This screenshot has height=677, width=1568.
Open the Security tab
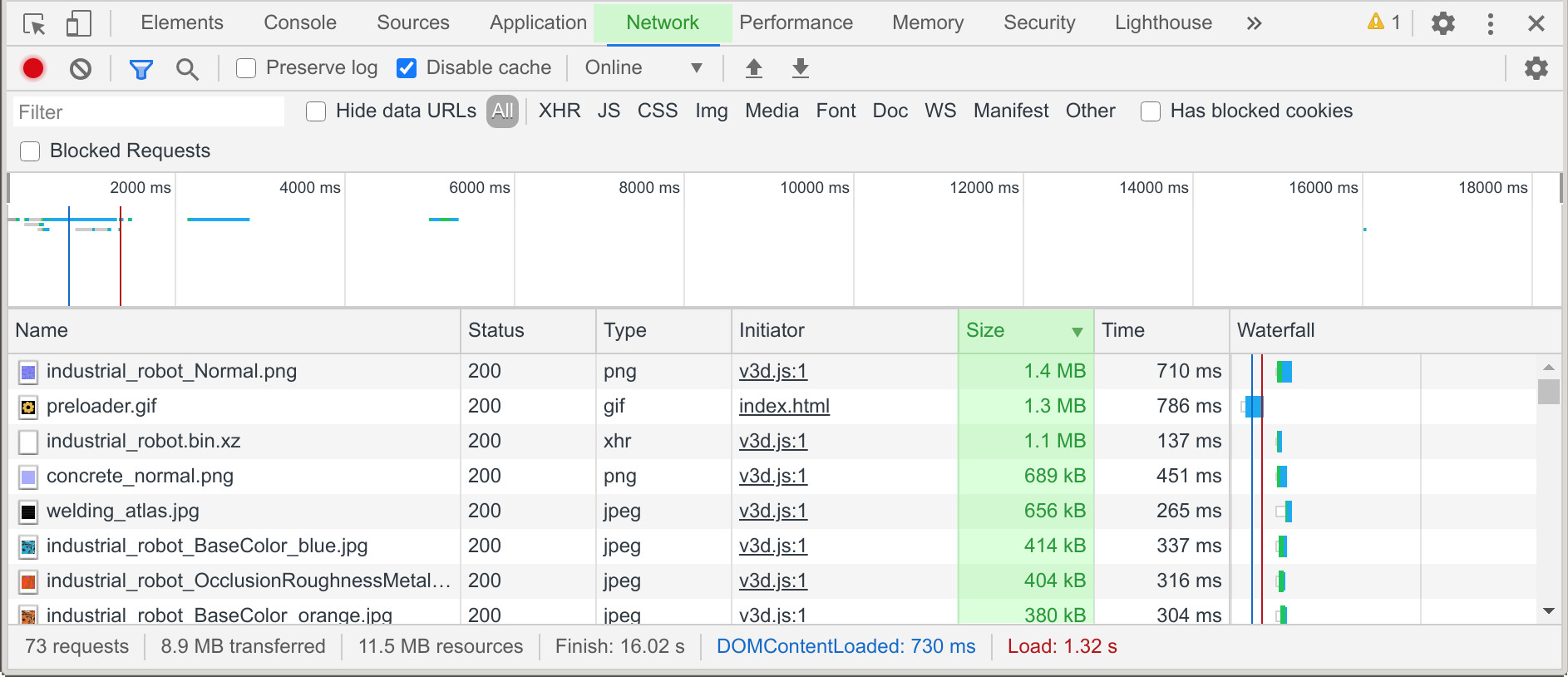click(1039, 22)
